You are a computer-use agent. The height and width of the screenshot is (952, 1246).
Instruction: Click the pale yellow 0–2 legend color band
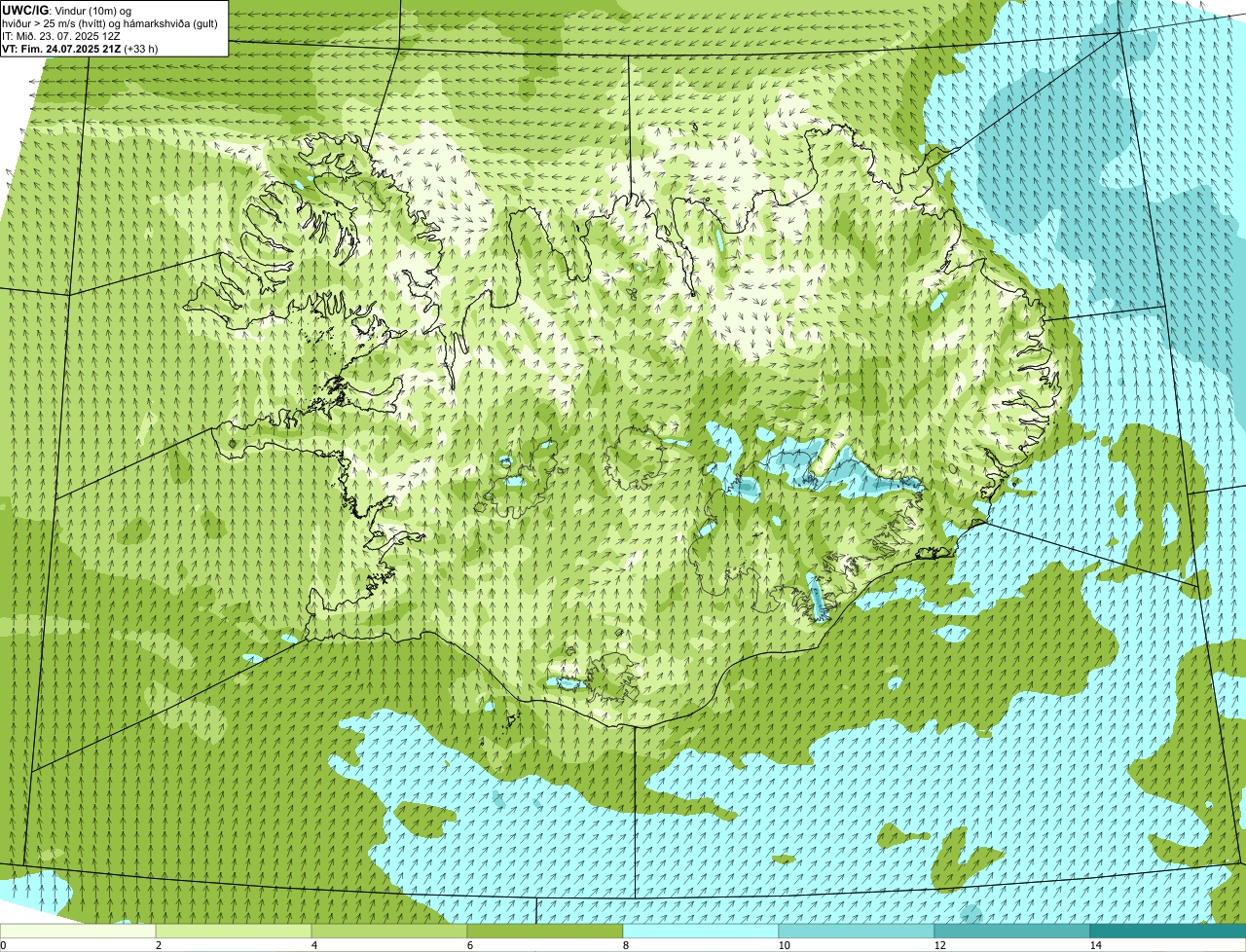pos(78,931)
